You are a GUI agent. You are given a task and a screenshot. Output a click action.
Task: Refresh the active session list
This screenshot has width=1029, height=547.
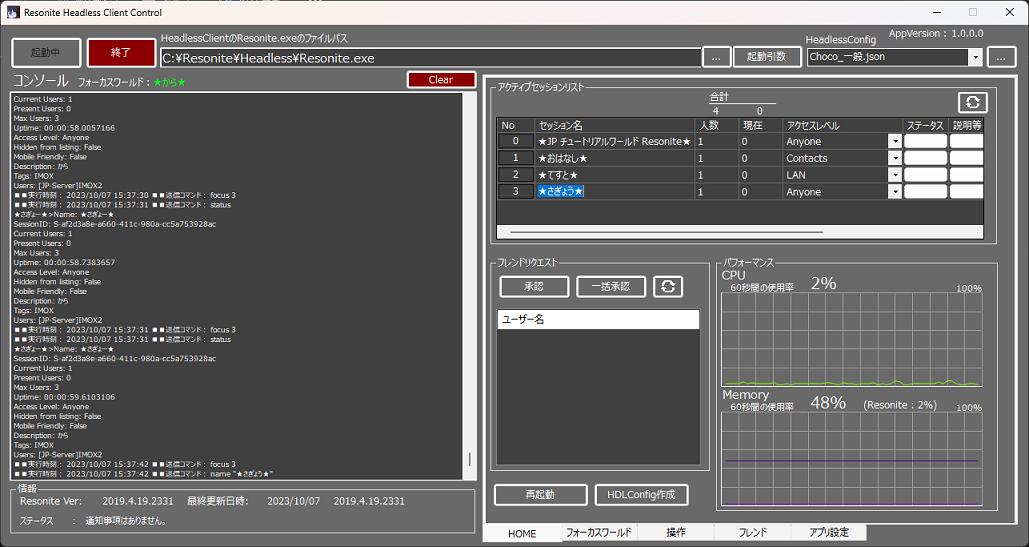click(973, 102)
